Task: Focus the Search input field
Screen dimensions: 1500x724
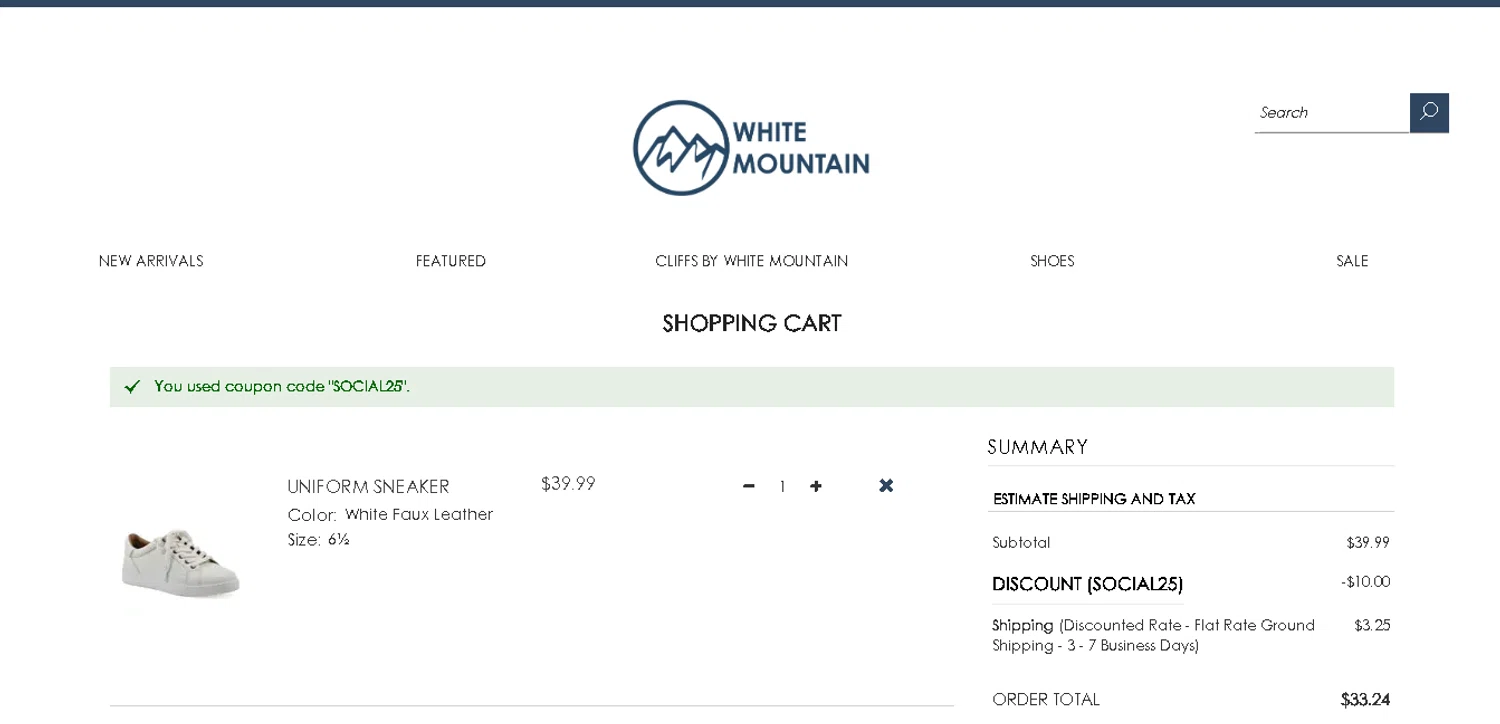Action: pos(1330,112)
